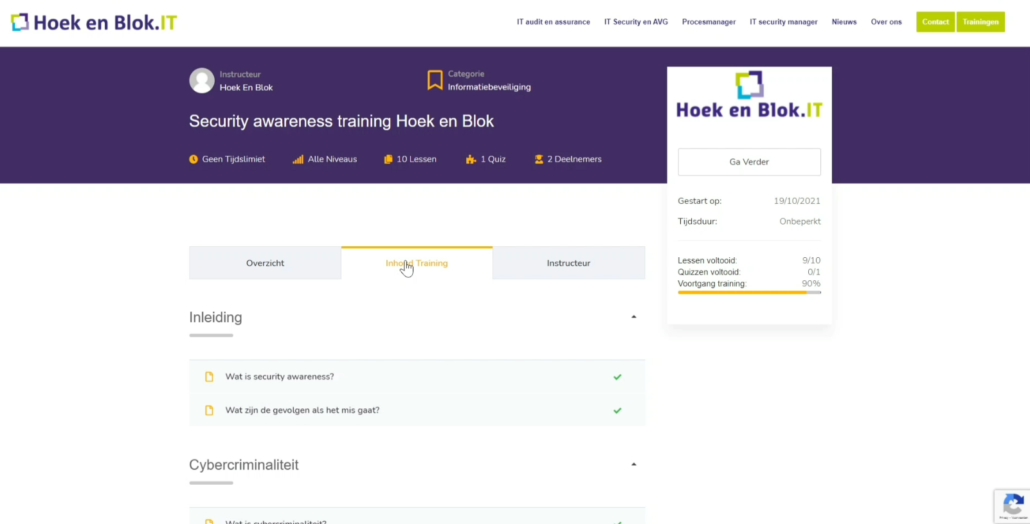Click document icon for Wat zijn de gevolgen
The image size is (1030, 524).
(209, 410)
